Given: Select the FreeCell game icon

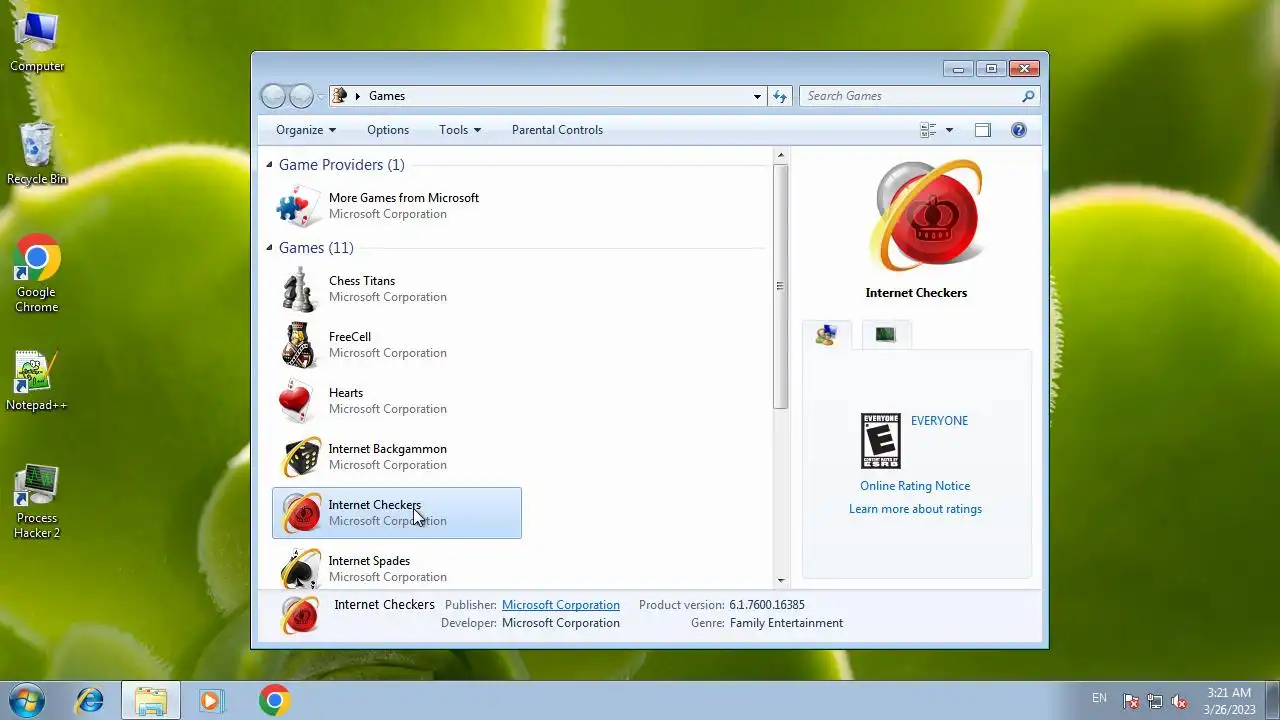Looking at the screenshot, I should coord(299,345).
